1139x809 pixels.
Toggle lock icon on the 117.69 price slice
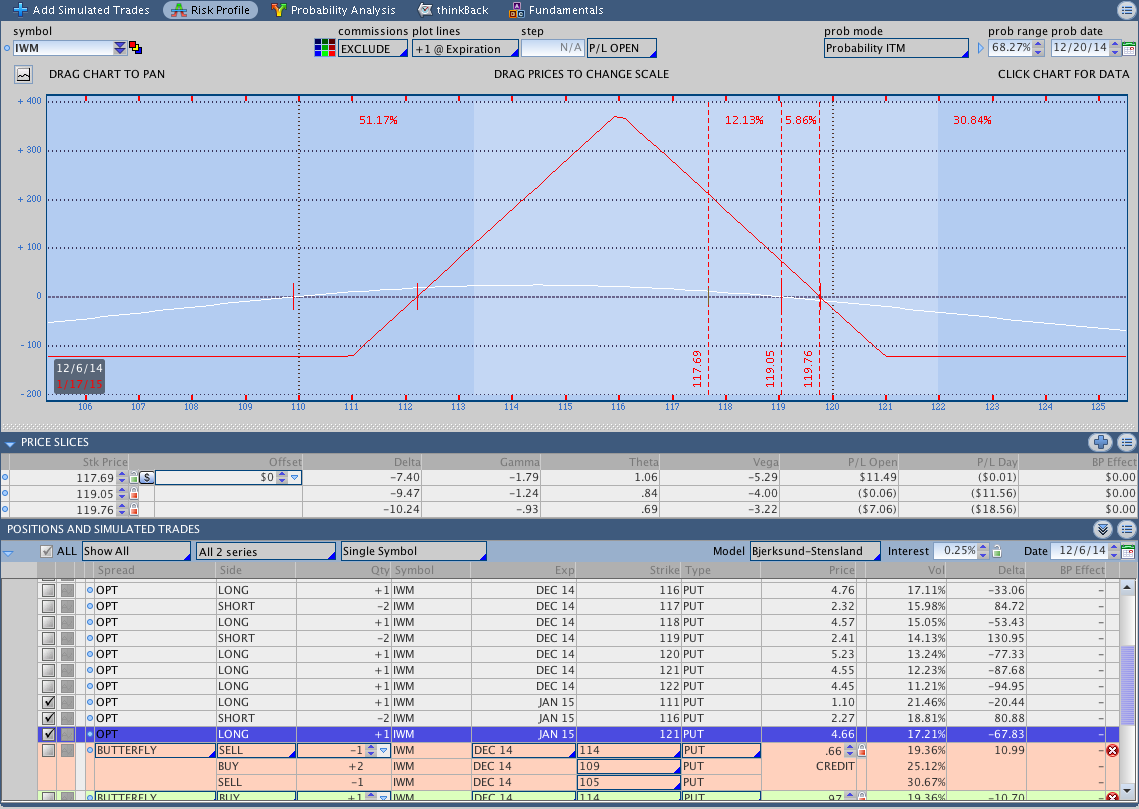pos(134,478)
